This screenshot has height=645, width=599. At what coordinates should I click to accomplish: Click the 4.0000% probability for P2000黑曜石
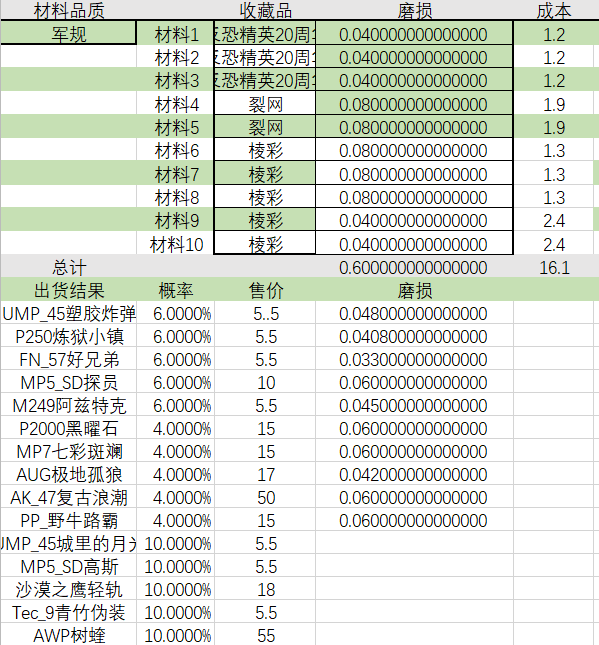pos(176,429)
